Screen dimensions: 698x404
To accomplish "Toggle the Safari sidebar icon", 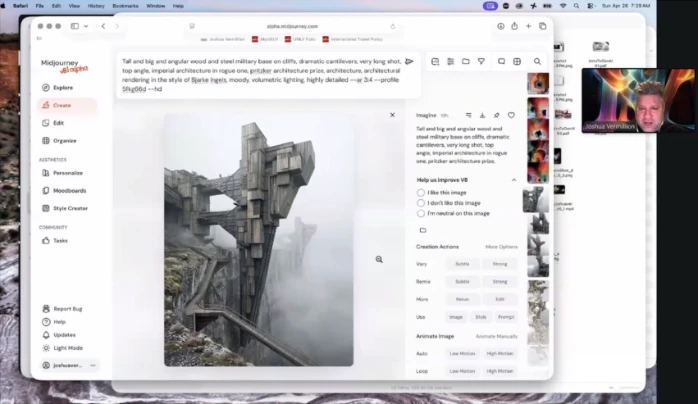I will (75, 26).
